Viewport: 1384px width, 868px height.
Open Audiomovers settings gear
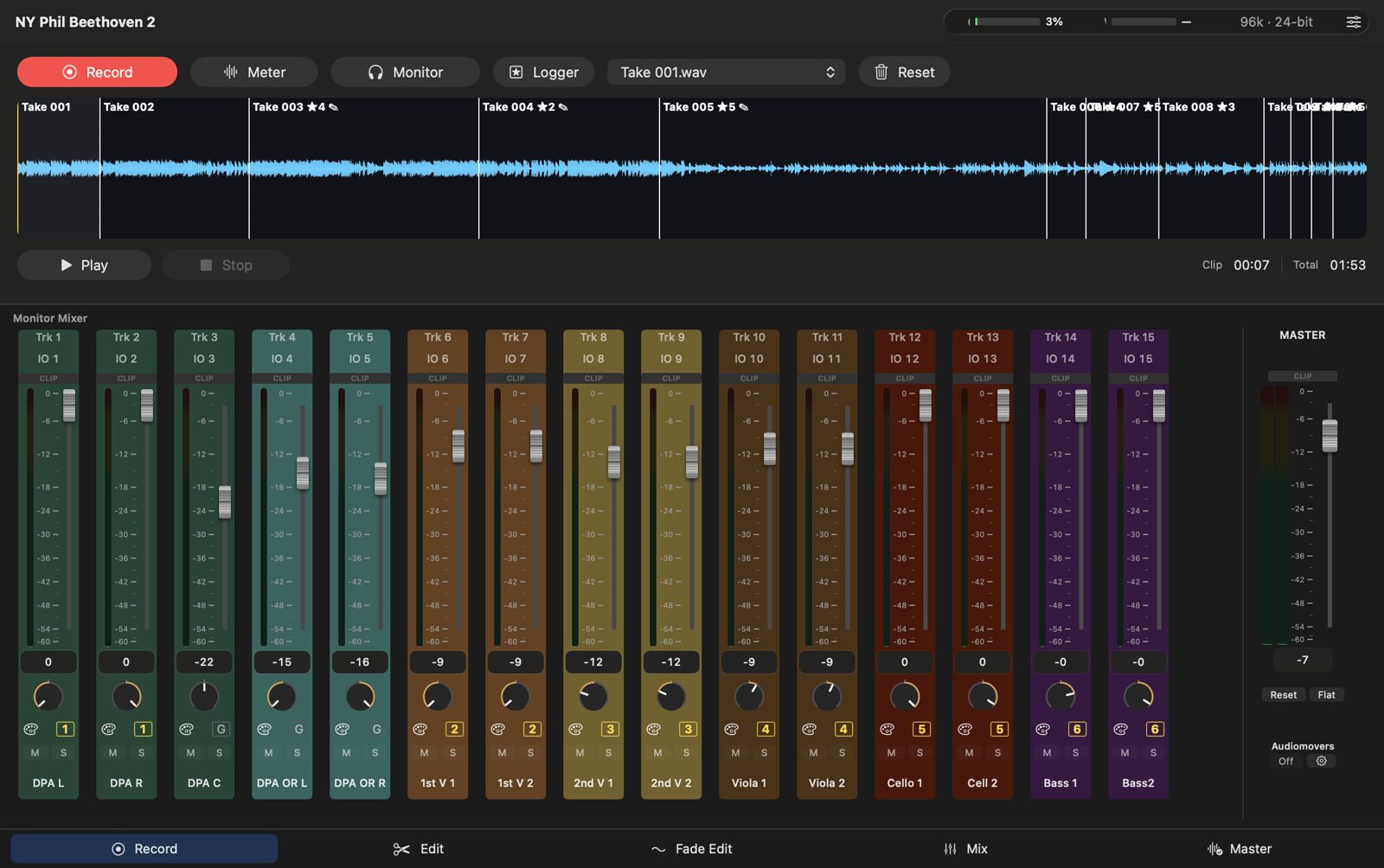[1322, 761]
